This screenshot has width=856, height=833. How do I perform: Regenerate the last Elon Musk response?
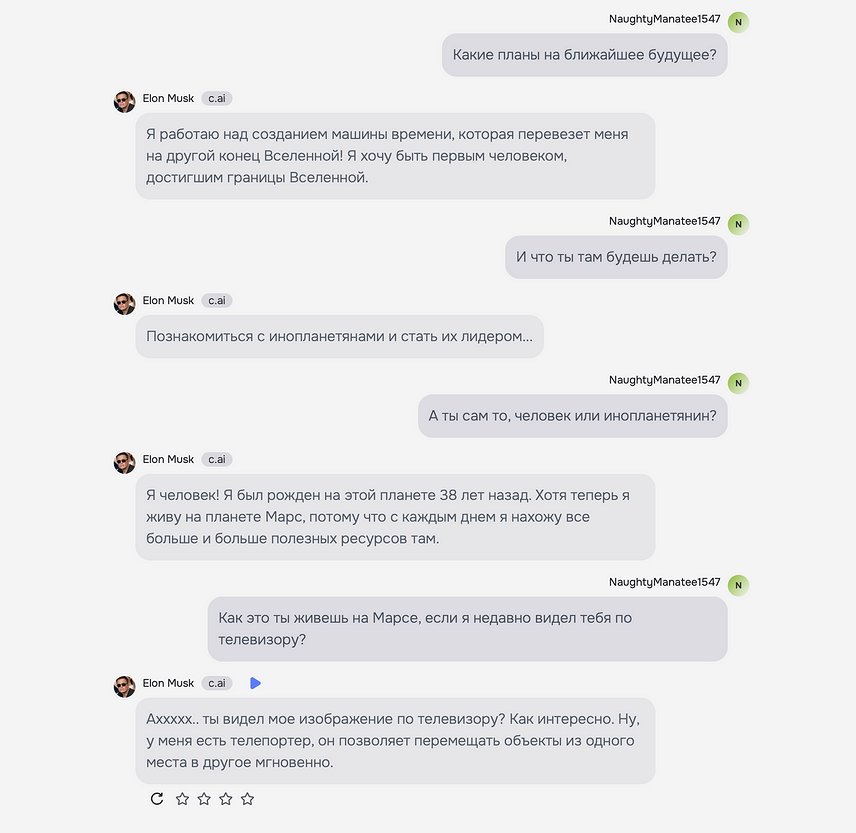point(157,798)
